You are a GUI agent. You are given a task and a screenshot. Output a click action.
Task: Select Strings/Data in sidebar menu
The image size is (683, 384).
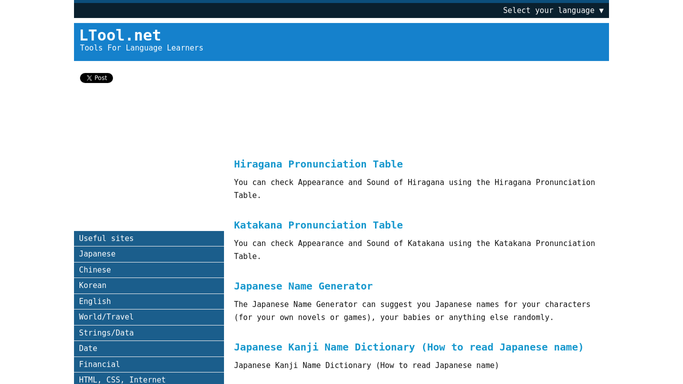[149, 333]
